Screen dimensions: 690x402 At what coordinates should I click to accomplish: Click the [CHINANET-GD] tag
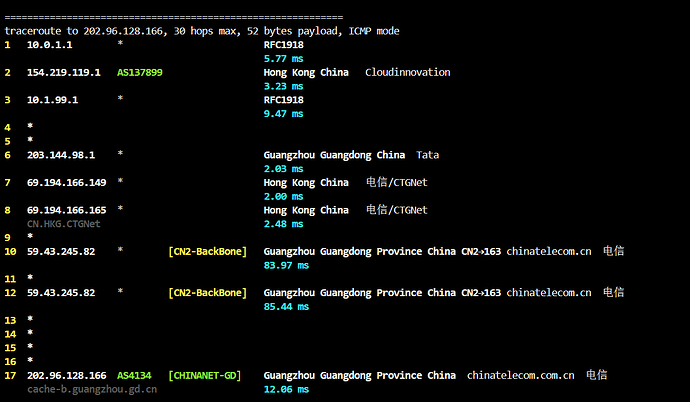coord(205,376)
